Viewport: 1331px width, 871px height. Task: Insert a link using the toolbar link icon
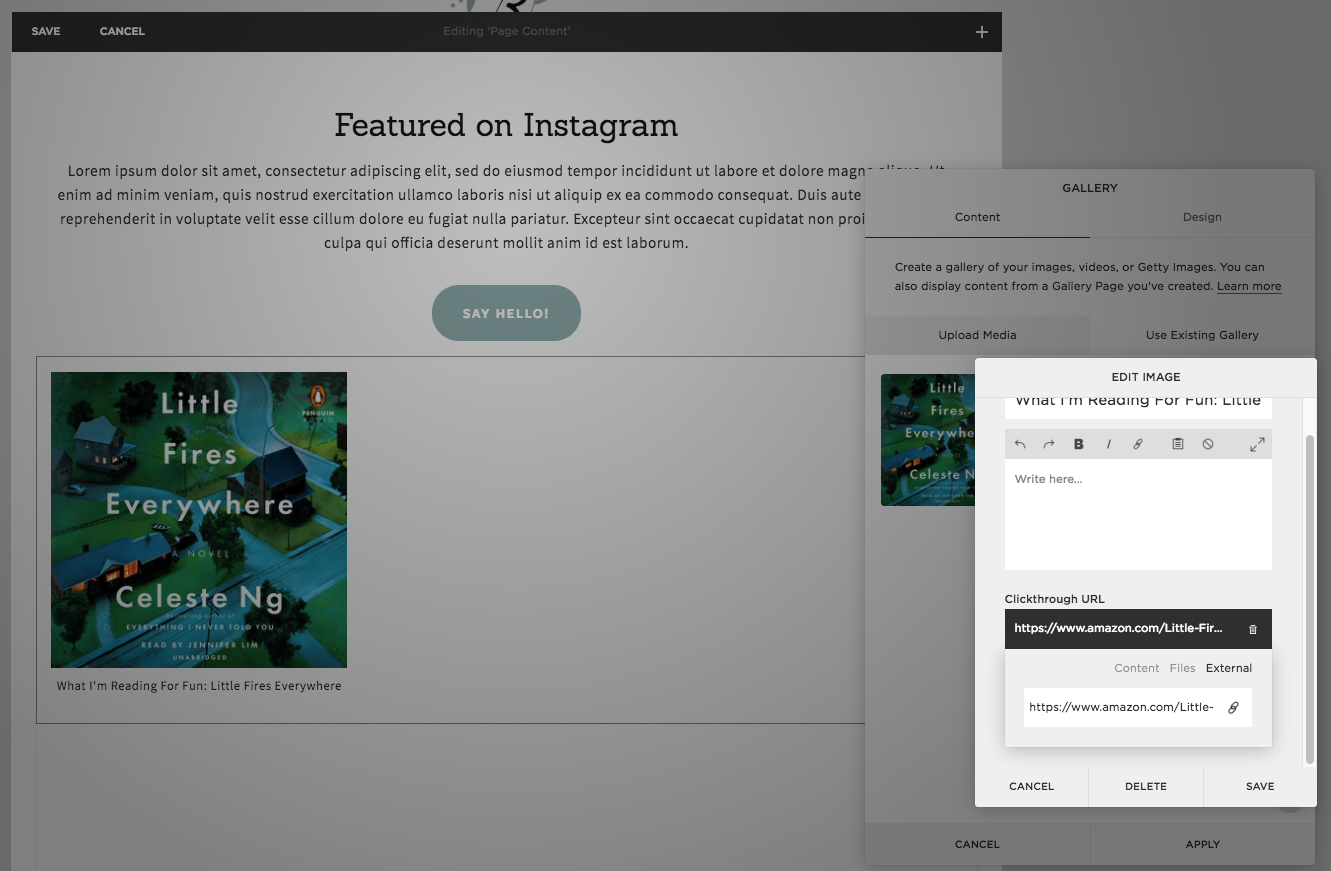(1138, 444)
